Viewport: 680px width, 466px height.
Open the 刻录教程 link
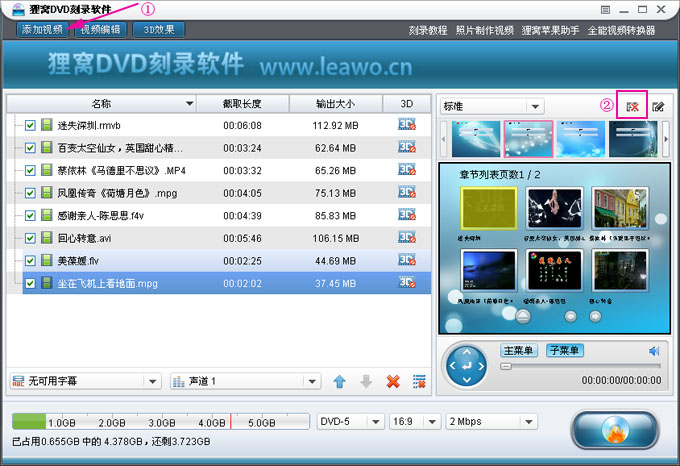(x=428, y=30)
